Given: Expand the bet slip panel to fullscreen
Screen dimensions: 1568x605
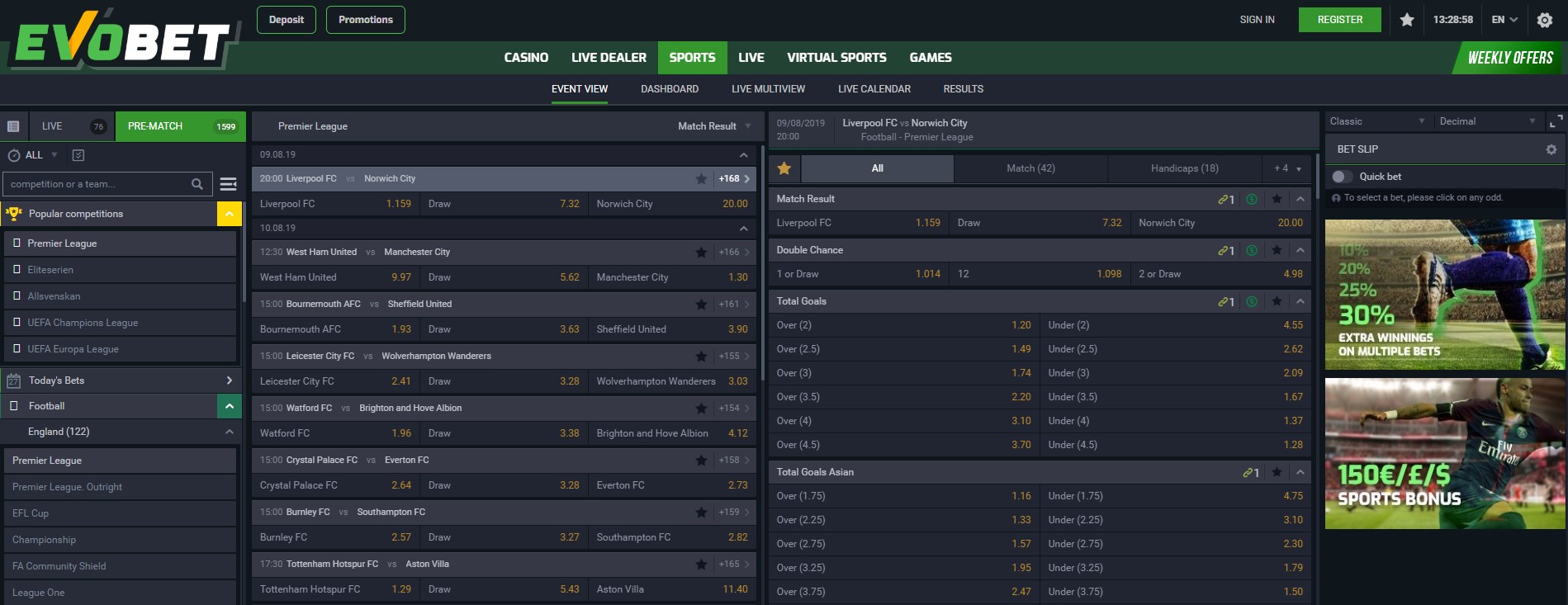Looking at the screenshot, I should click(x=1556, y=121).
